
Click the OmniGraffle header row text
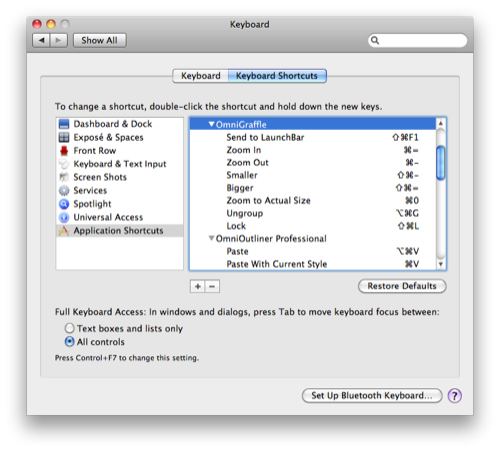241,125
